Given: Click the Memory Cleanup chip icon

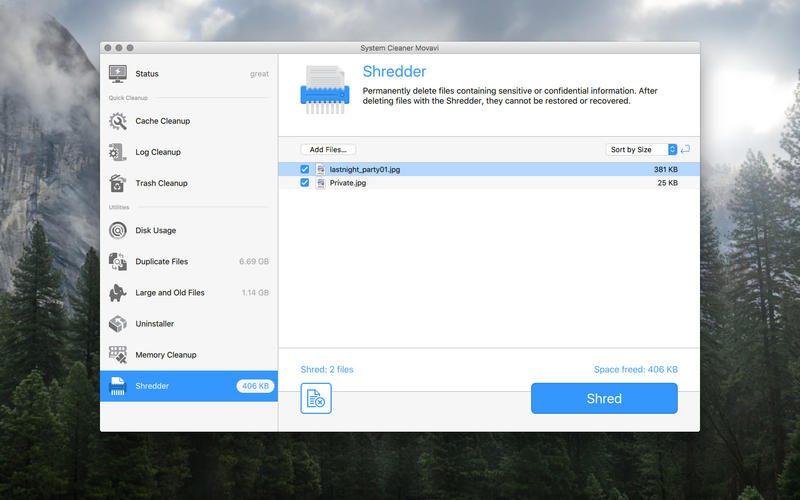Looking at the screenshot, I should pyautogui.click(x=117, y=355).
